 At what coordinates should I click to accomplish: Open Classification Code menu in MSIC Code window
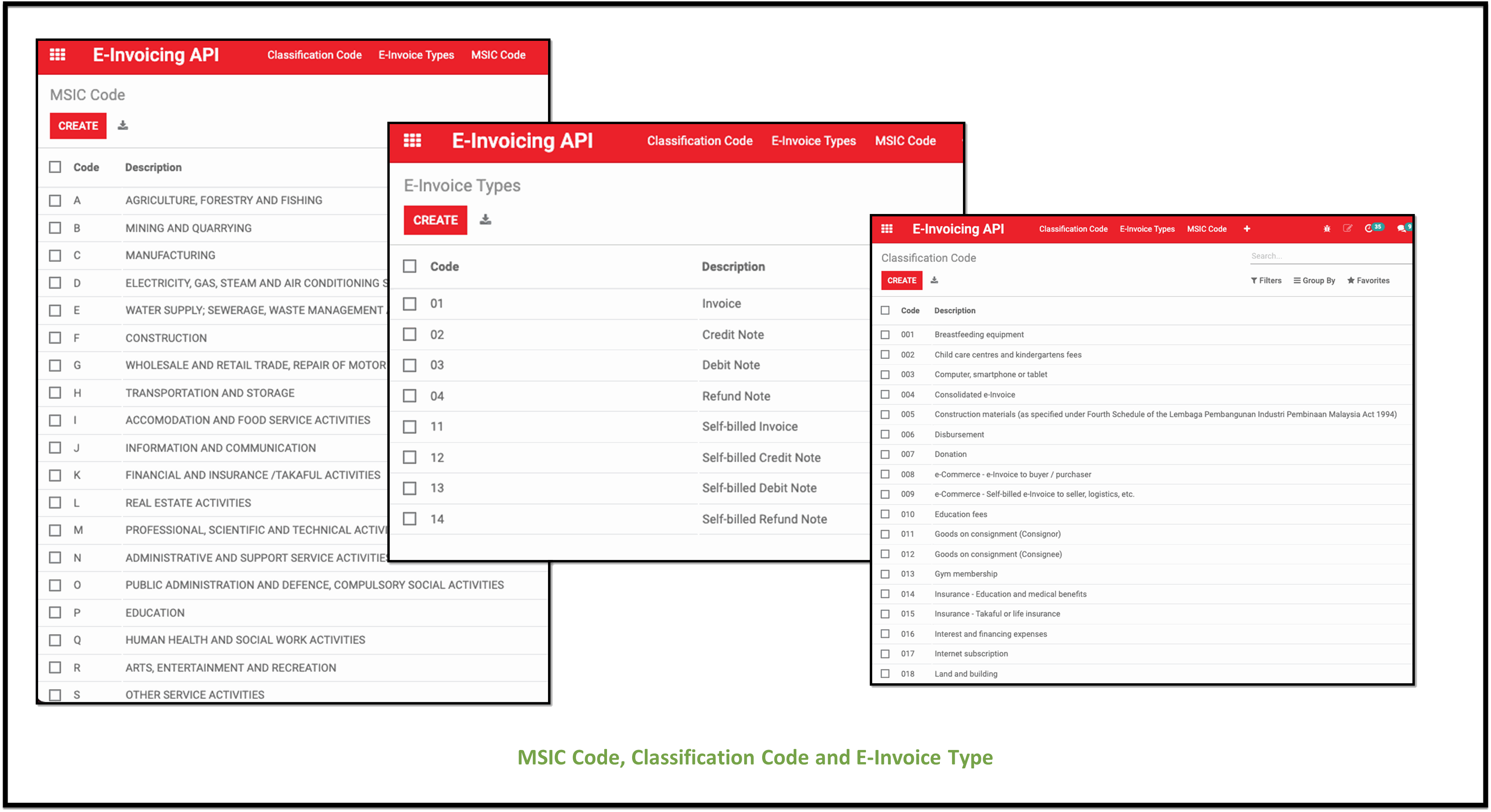(x=314, y=55)
